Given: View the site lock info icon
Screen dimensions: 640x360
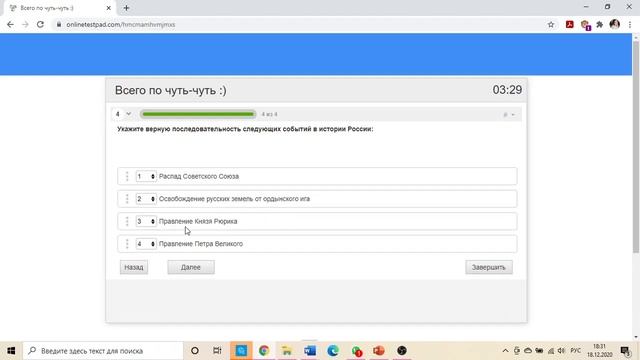Looking at the screenshot, I should pos(59,24).
